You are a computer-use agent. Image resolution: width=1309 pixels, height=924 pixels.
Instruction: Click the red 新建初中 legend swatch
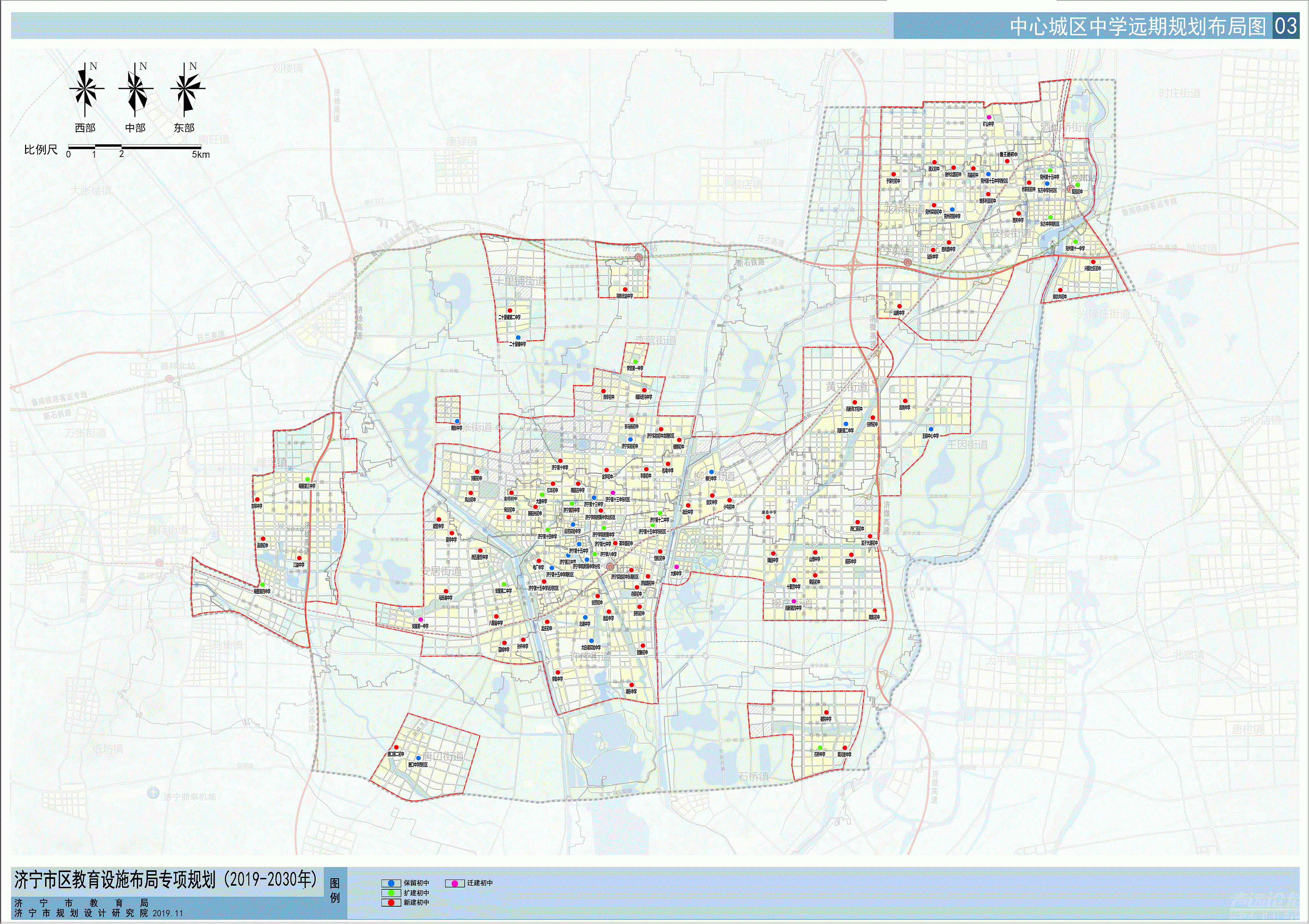391,902
